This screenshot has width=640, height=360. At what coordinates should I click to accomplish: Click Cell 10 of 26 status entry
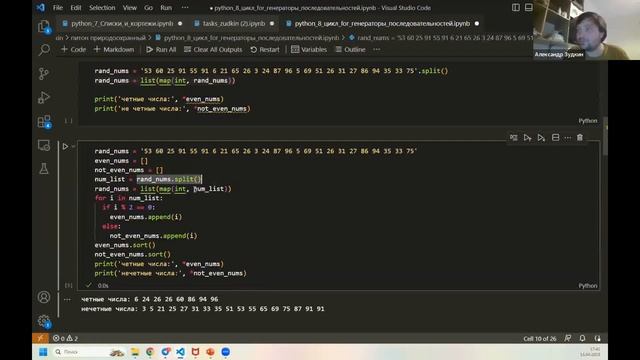click(540, 338)
